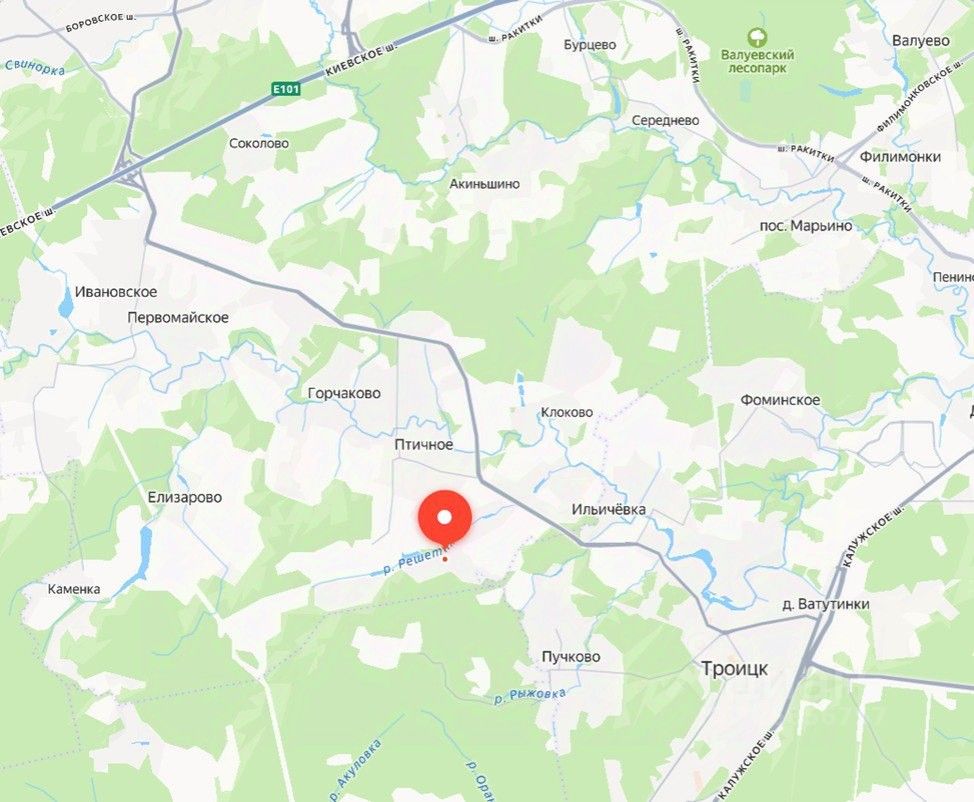
Task: Click the Каменка village label
Action: point(74,589)
